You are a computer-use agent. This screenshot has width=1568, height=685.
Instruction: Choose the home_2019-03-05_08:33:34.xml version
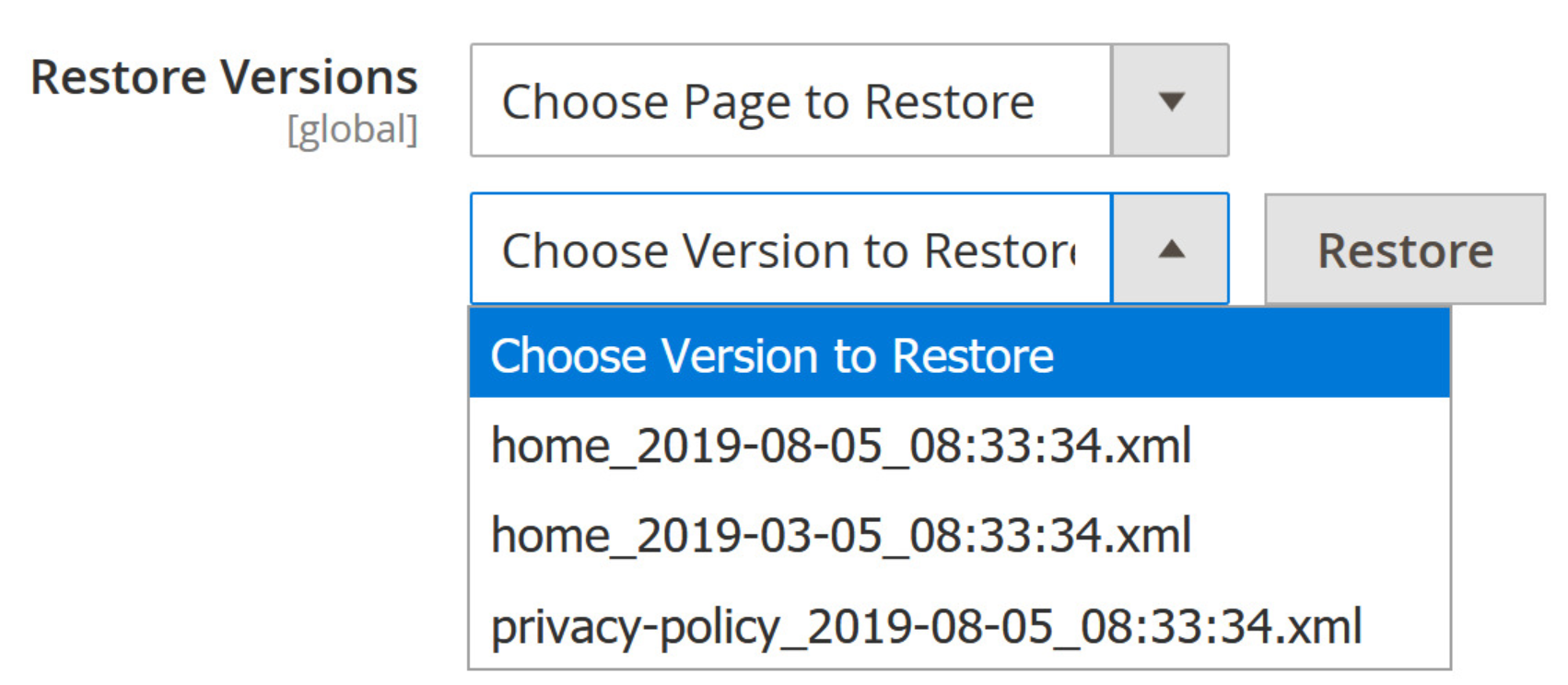(840, 535)
